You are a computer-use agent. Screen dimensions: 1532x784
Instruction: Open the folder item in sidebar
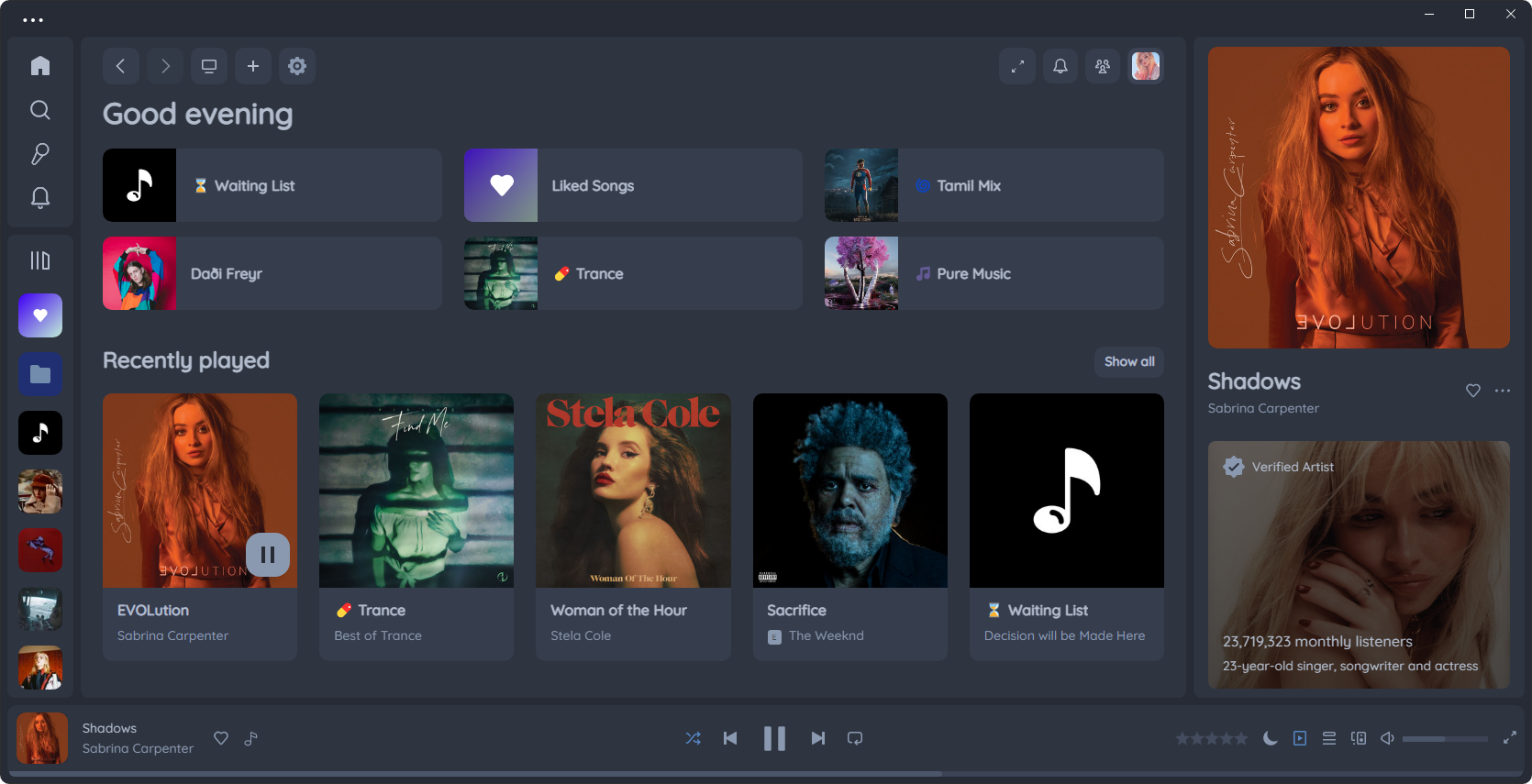[x=40, y=374]
